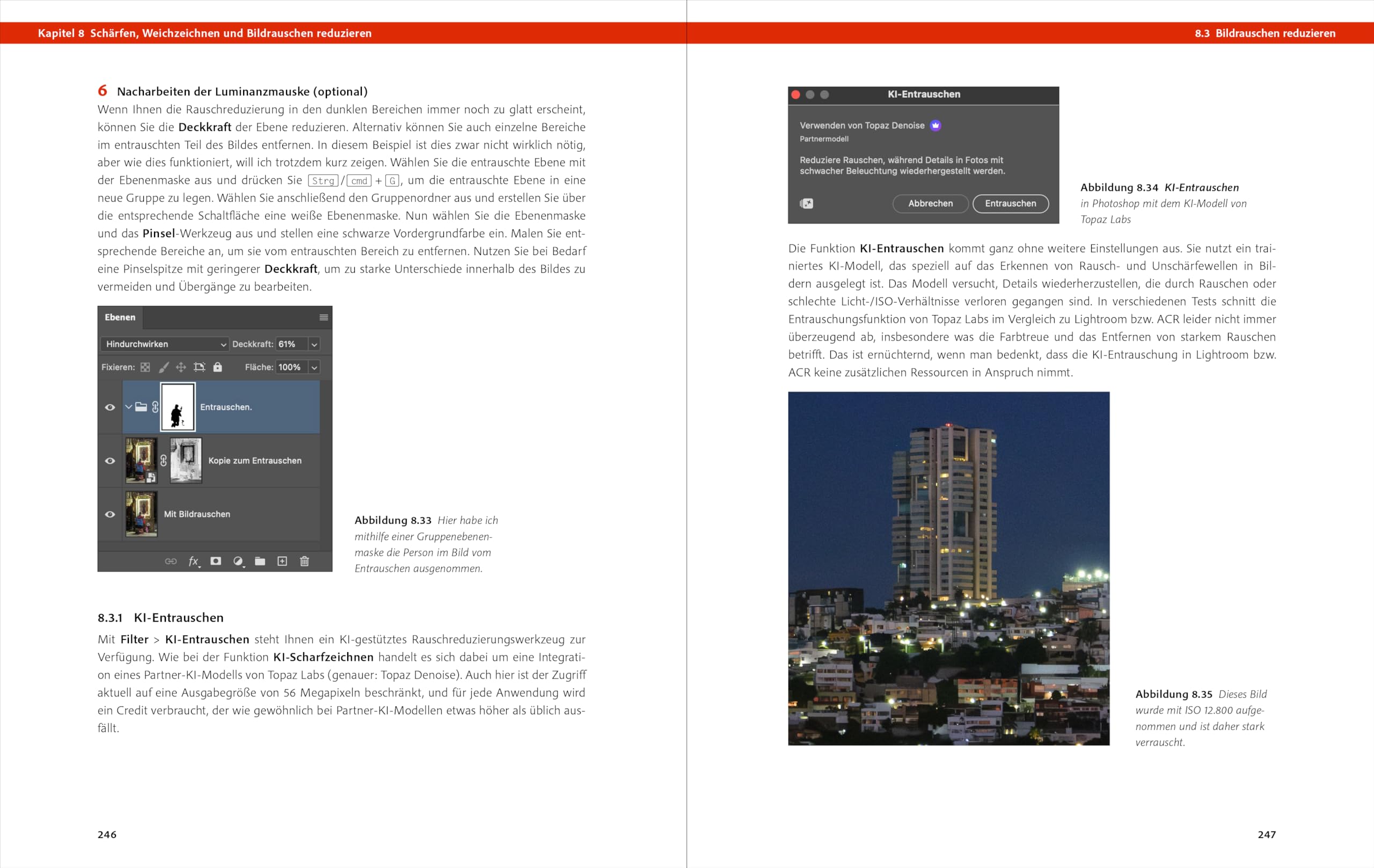1374x868 pixels.
Task: Click the header '8.3 Bildrauschen reduzieren'
Action: click(1265, 33)
